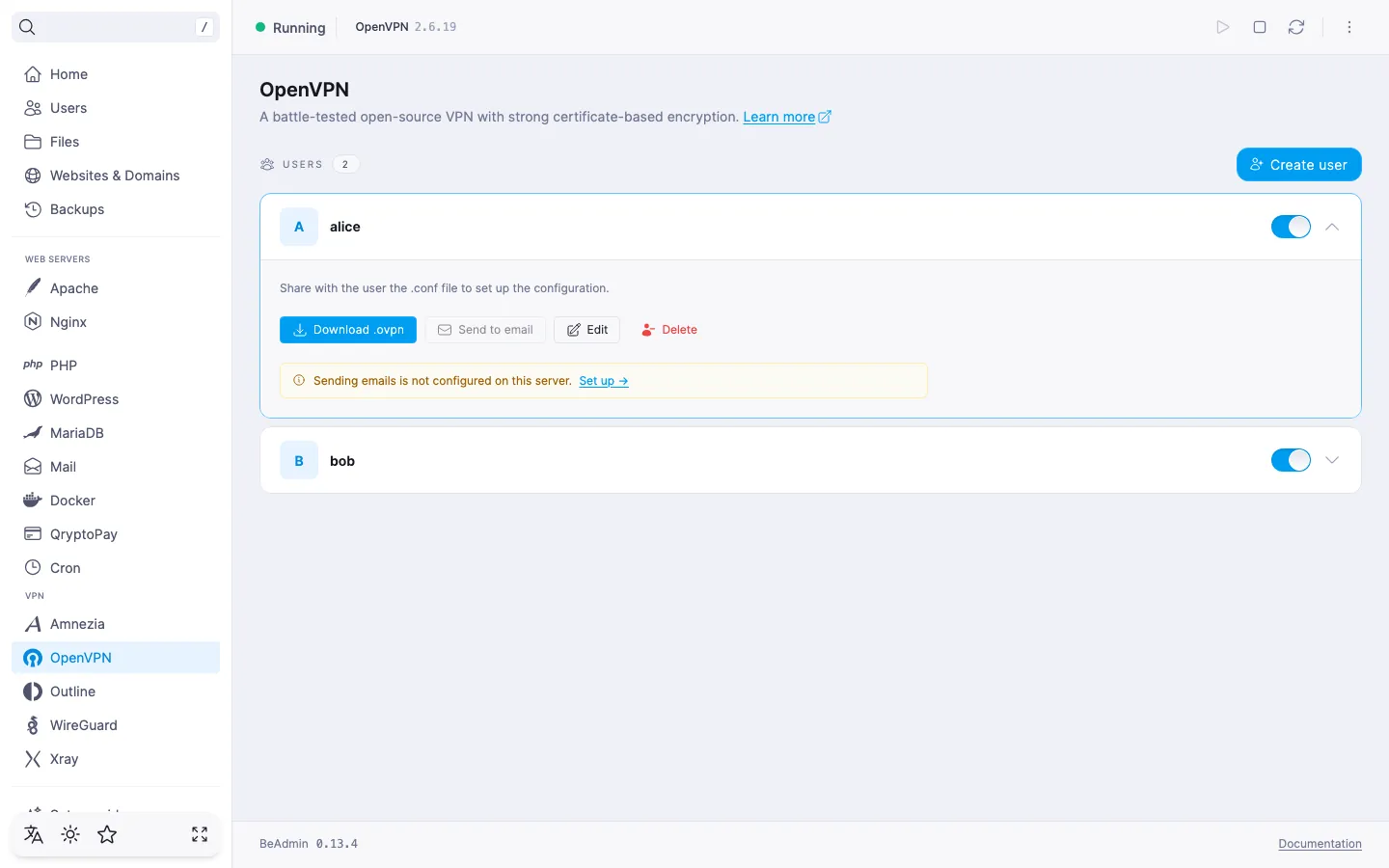Click the fullscreen expand icon
The width and height of the screenshot is (1389, 868).
click(x=200, y=835)
